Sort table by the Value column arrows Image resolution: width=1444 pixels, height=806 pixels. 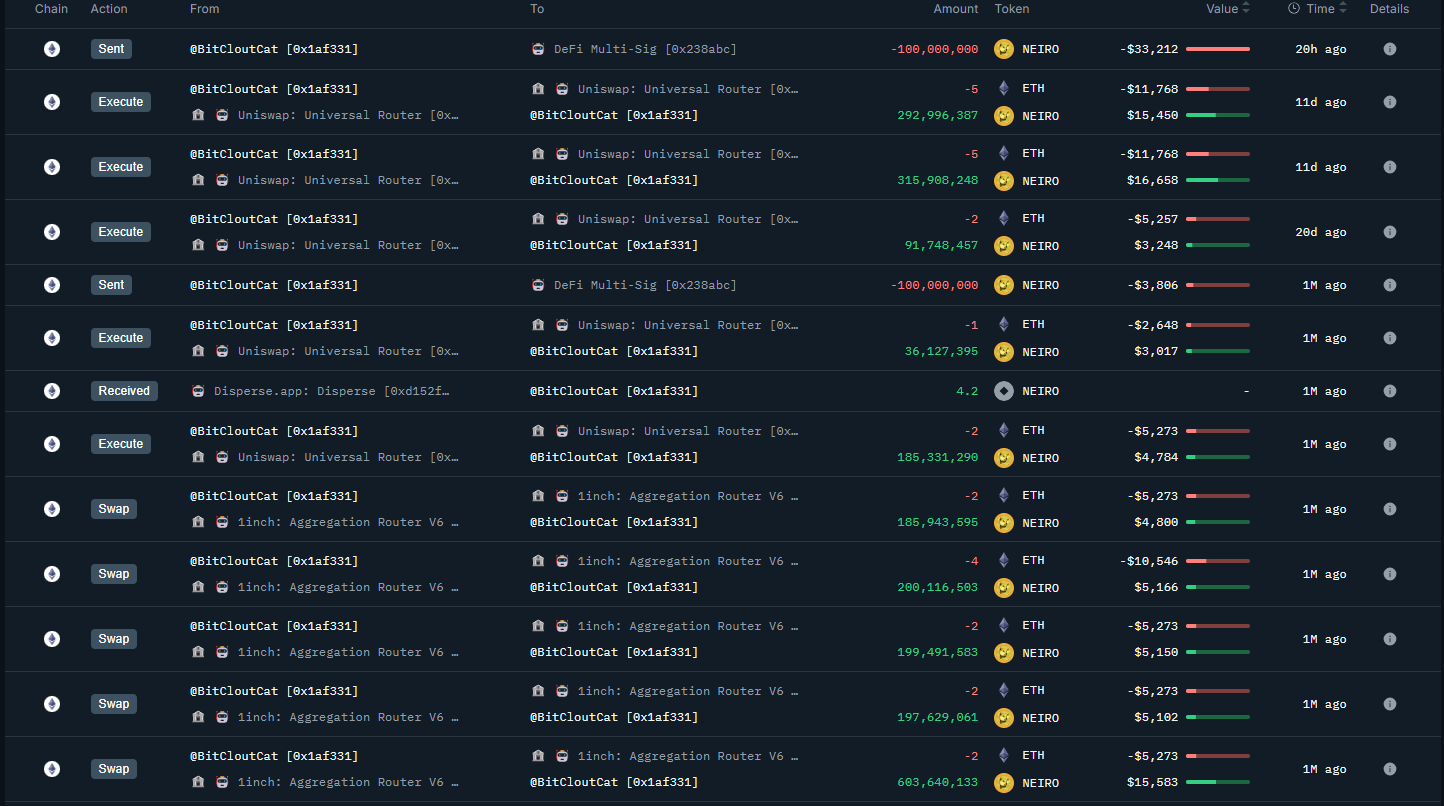pos(1246,9)
